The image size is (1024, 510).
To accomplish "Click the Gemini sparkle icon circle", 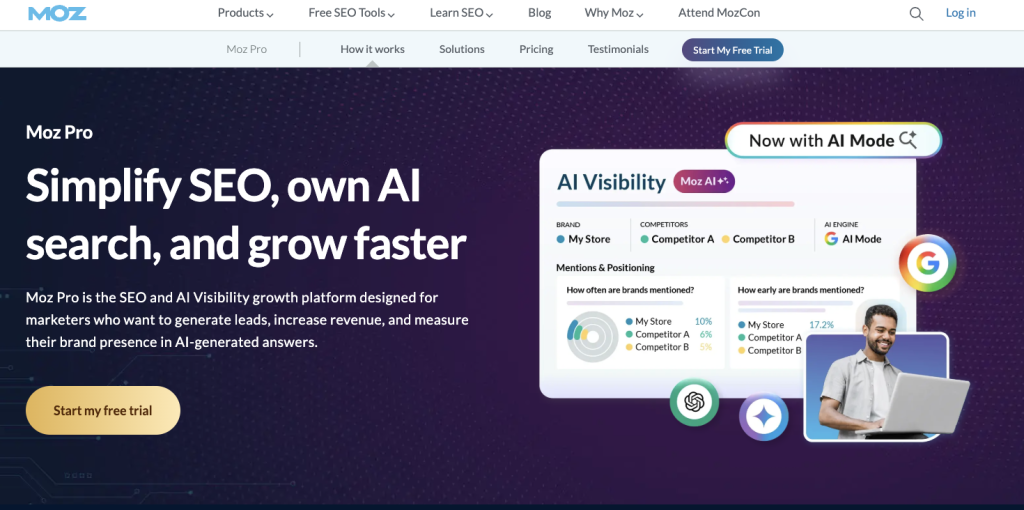I will point(763,418).
